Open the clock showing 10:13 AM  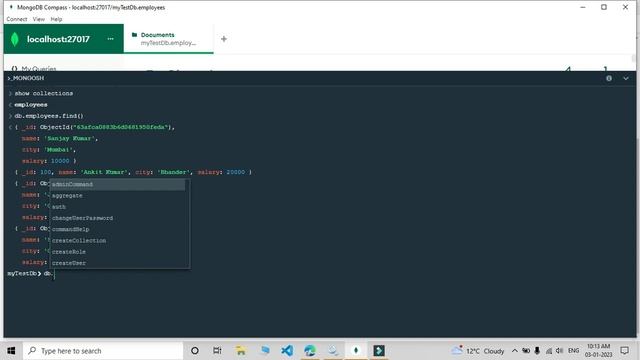[598, 351]
